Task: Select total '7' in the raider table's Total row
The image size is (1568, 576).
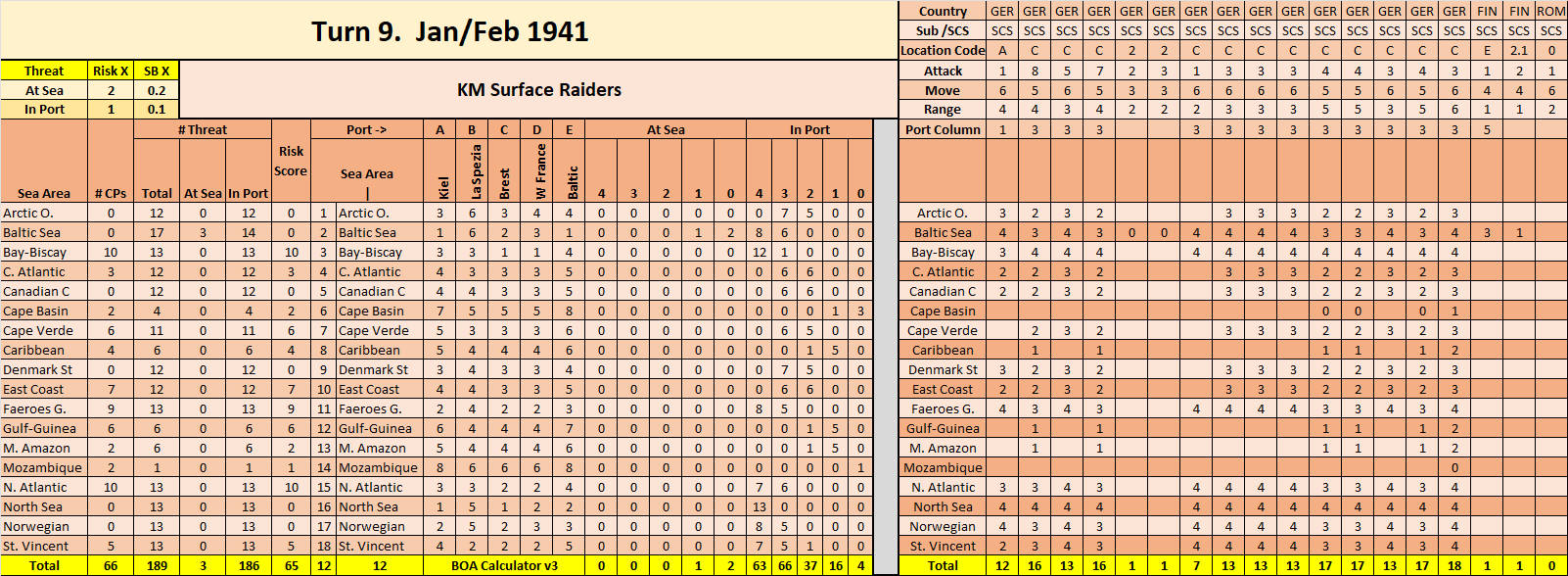Action: 1196,566
